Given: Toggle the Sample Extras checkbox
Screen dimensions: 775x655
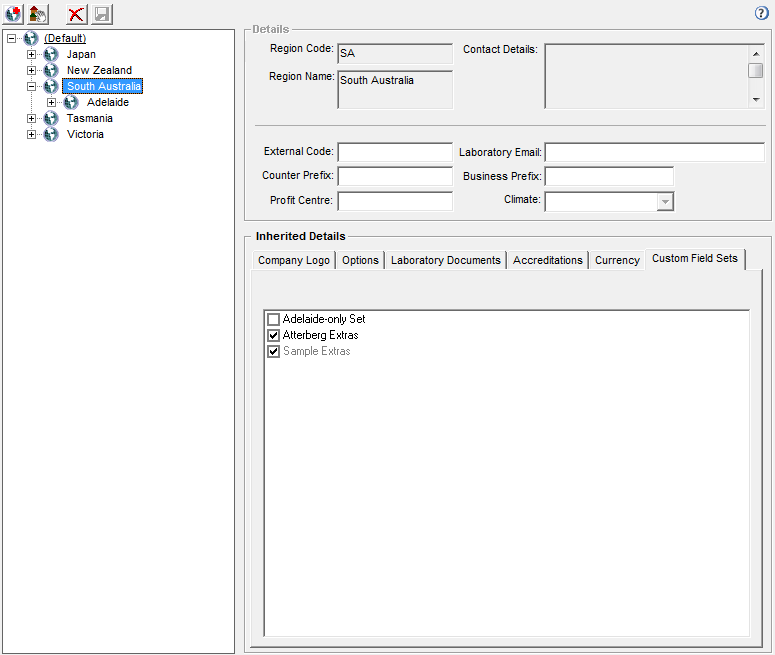Looking at the screenshot, I should (x=274, y=351).
